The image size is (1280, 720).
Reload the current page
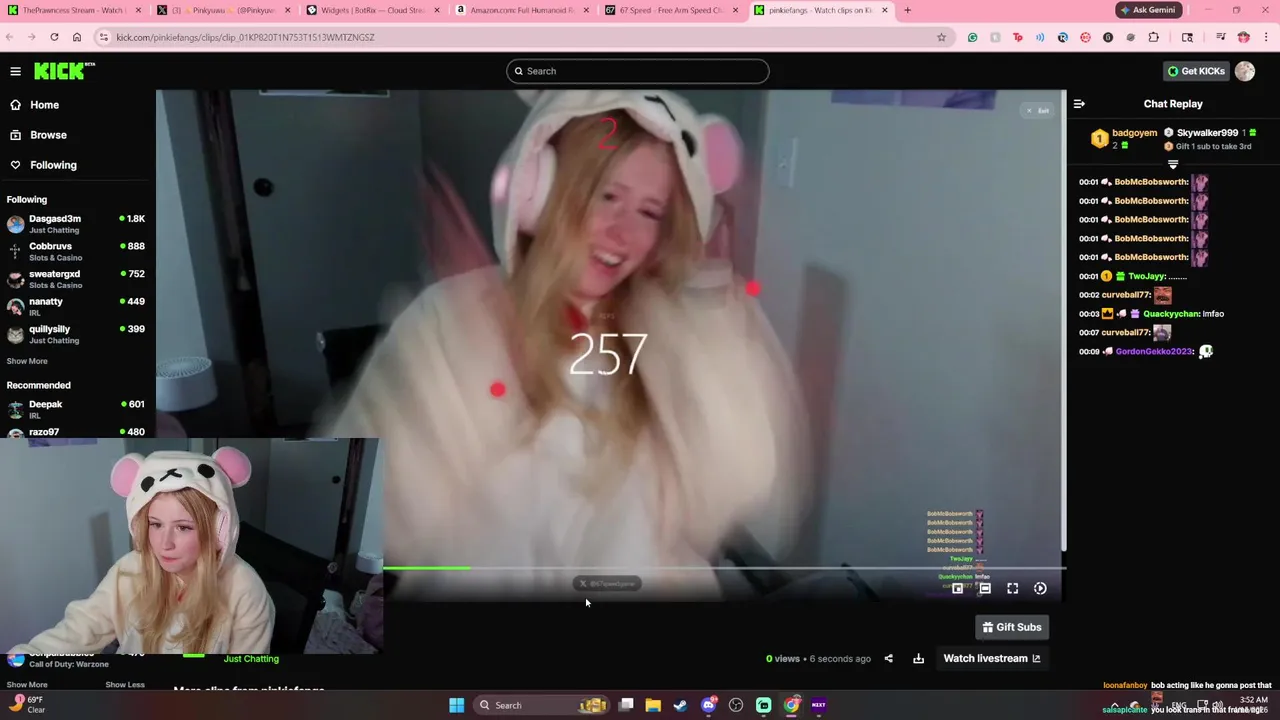pos(54,37)
